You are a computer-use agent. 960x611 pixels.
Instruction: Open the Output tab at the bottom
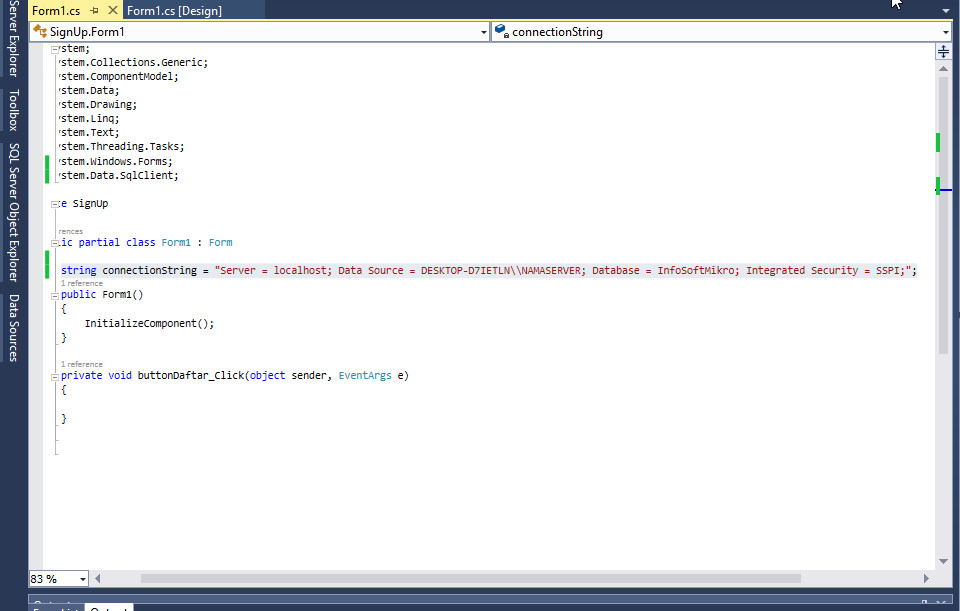click(x=108, y=608)
